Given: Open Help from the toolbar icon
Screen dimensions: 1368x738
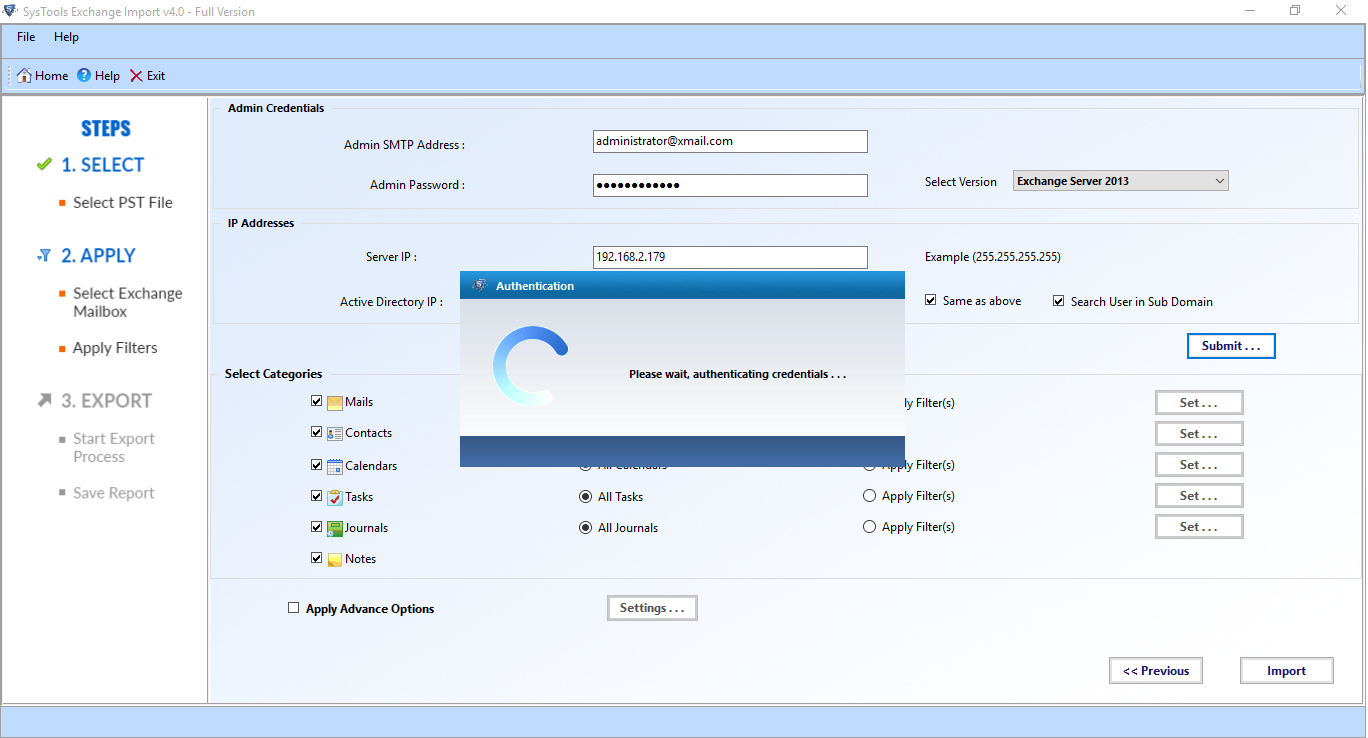Looking at the screenshot, I should coord(84,76).
